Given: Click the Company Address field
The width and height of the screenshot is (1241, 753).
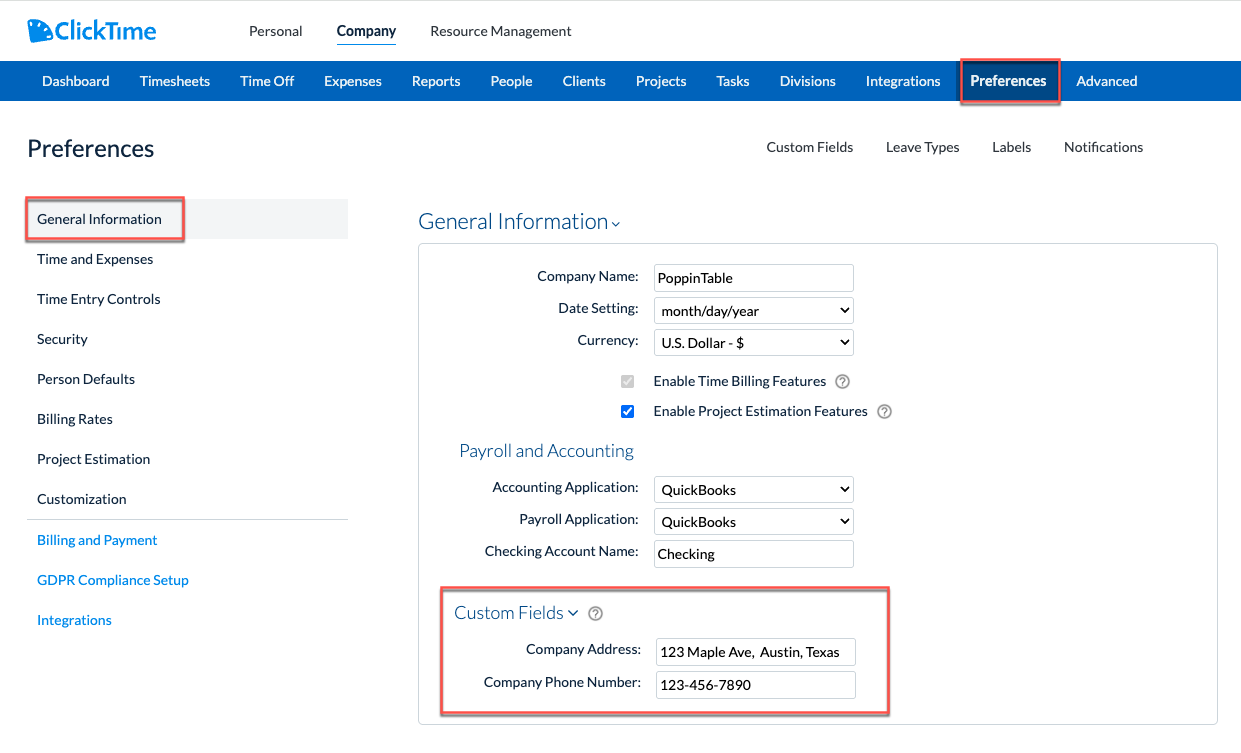Looking at the screenshot, I should coord(756,652).
